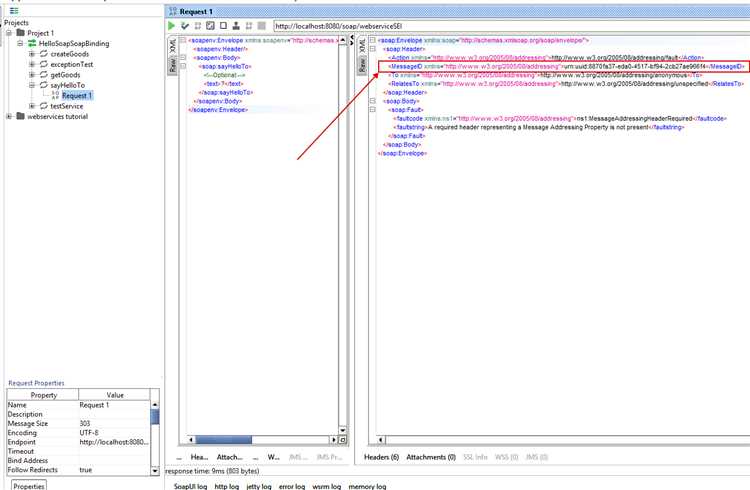Image resolution: width=750 pixels, height=490 pixels.
Task: Select the Raw tab of the request editor
Action: [173, 65]
